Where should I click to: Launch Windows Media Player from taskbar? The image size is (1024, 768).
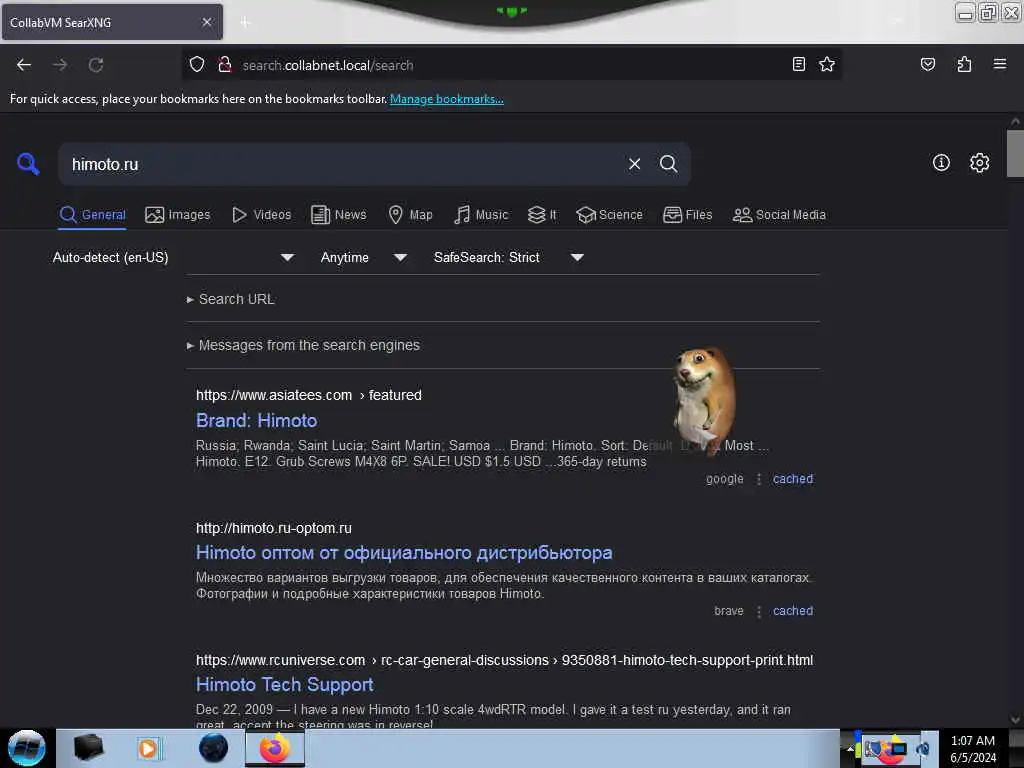[x=148, y=748]
